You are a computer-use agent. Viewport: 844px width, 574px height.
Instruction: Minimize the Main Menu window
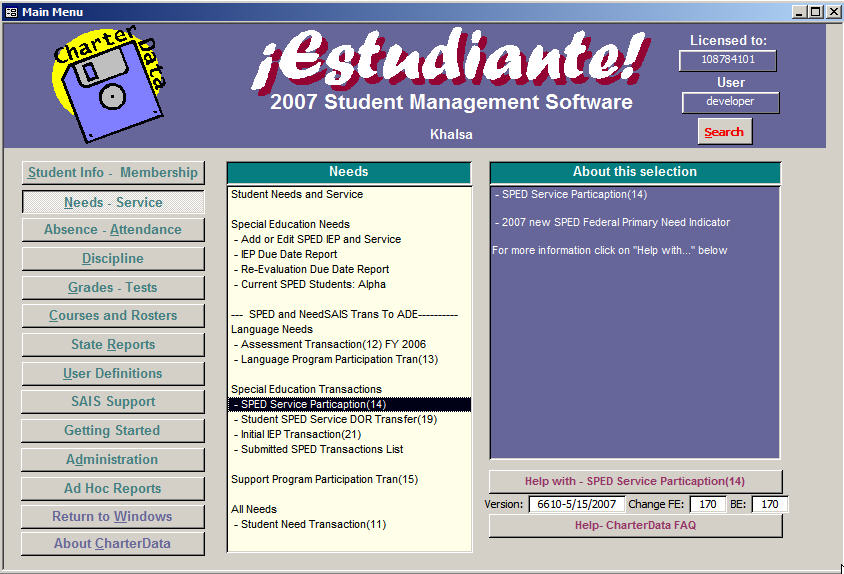coord(799,12)
